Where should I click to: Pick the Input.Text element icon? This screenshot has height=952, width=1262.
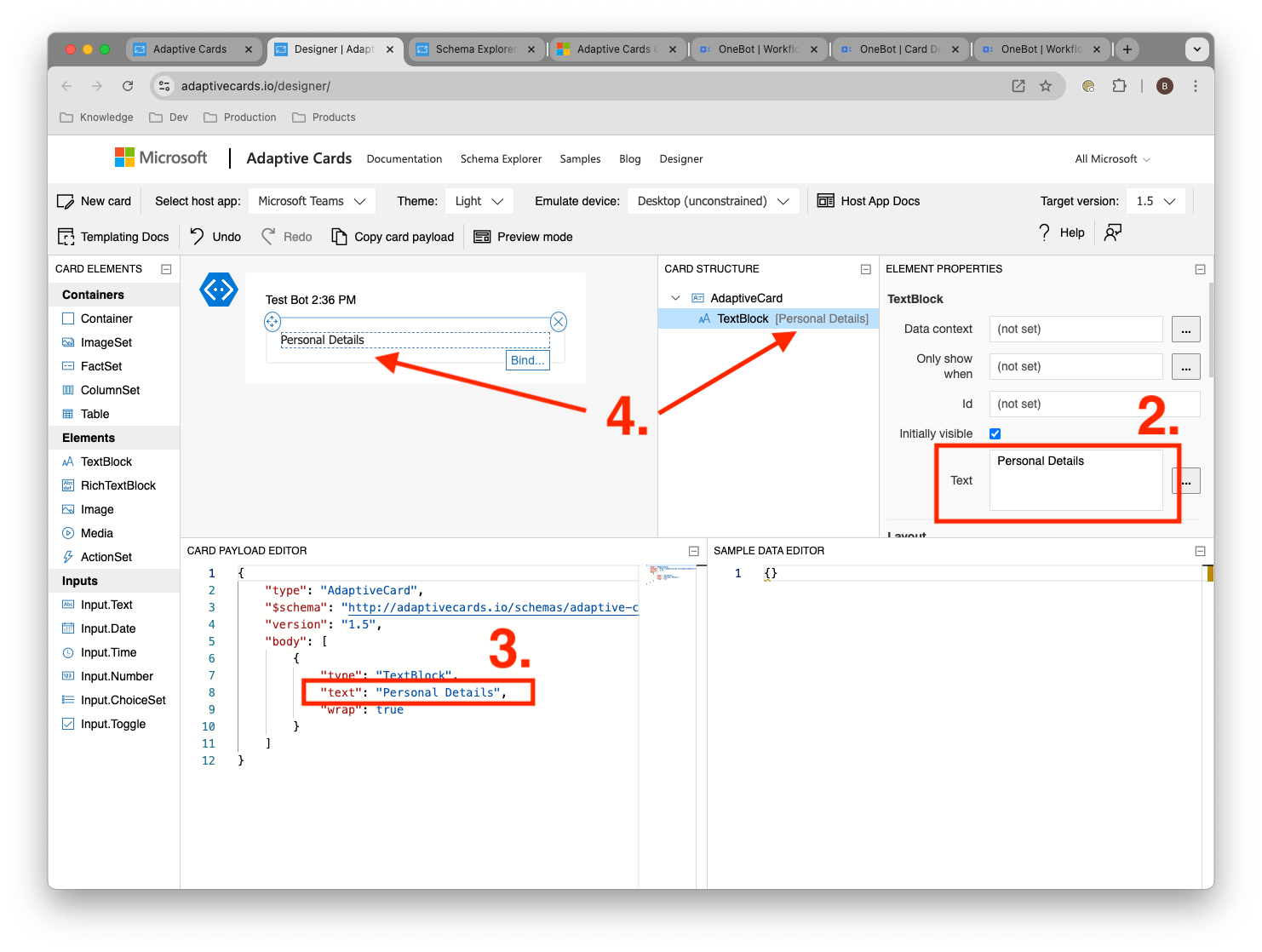tap(68, 605)
